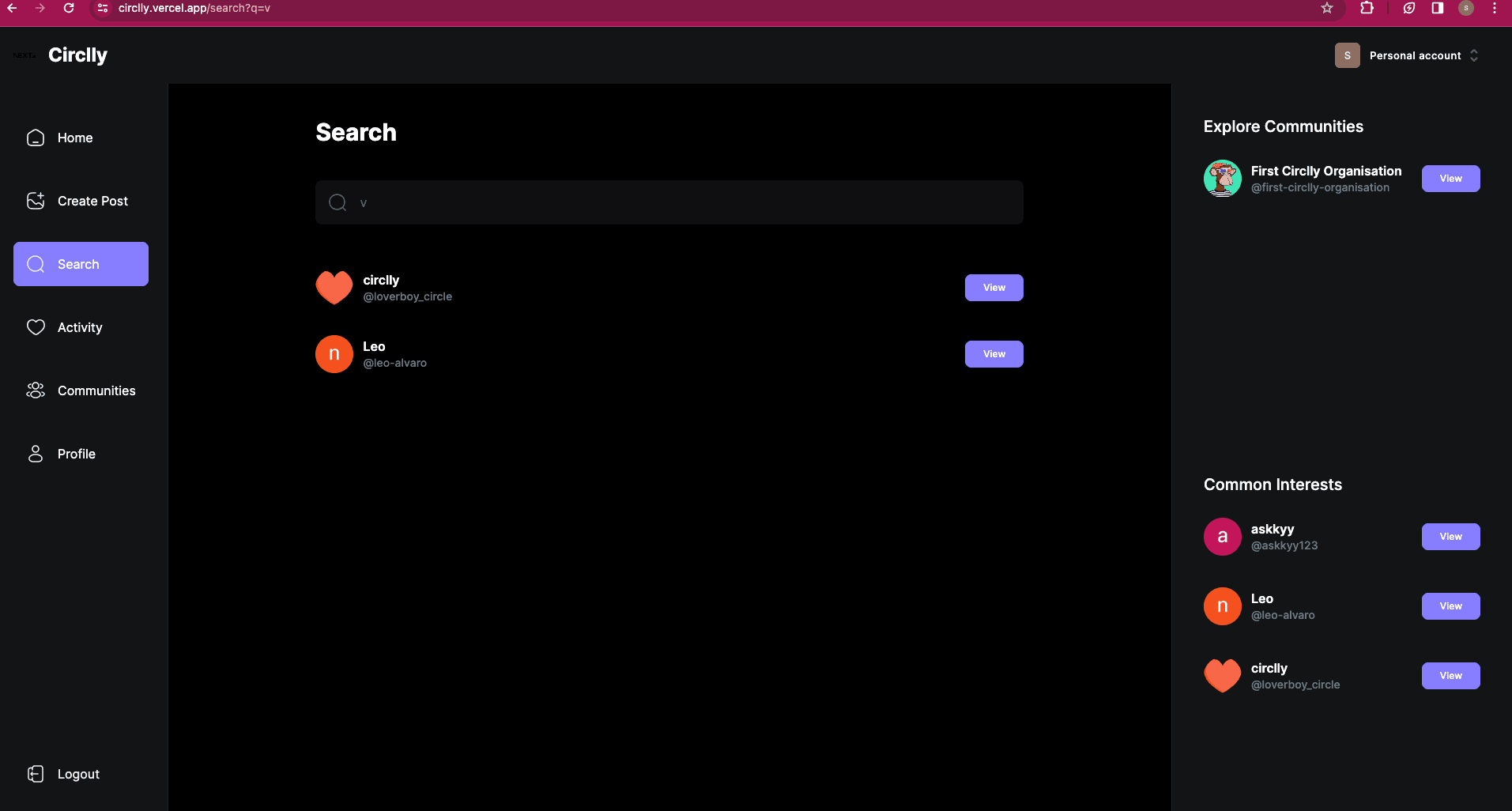Open the browser extensions puzzle icon
The image size is (1512, 811).
1367,8
